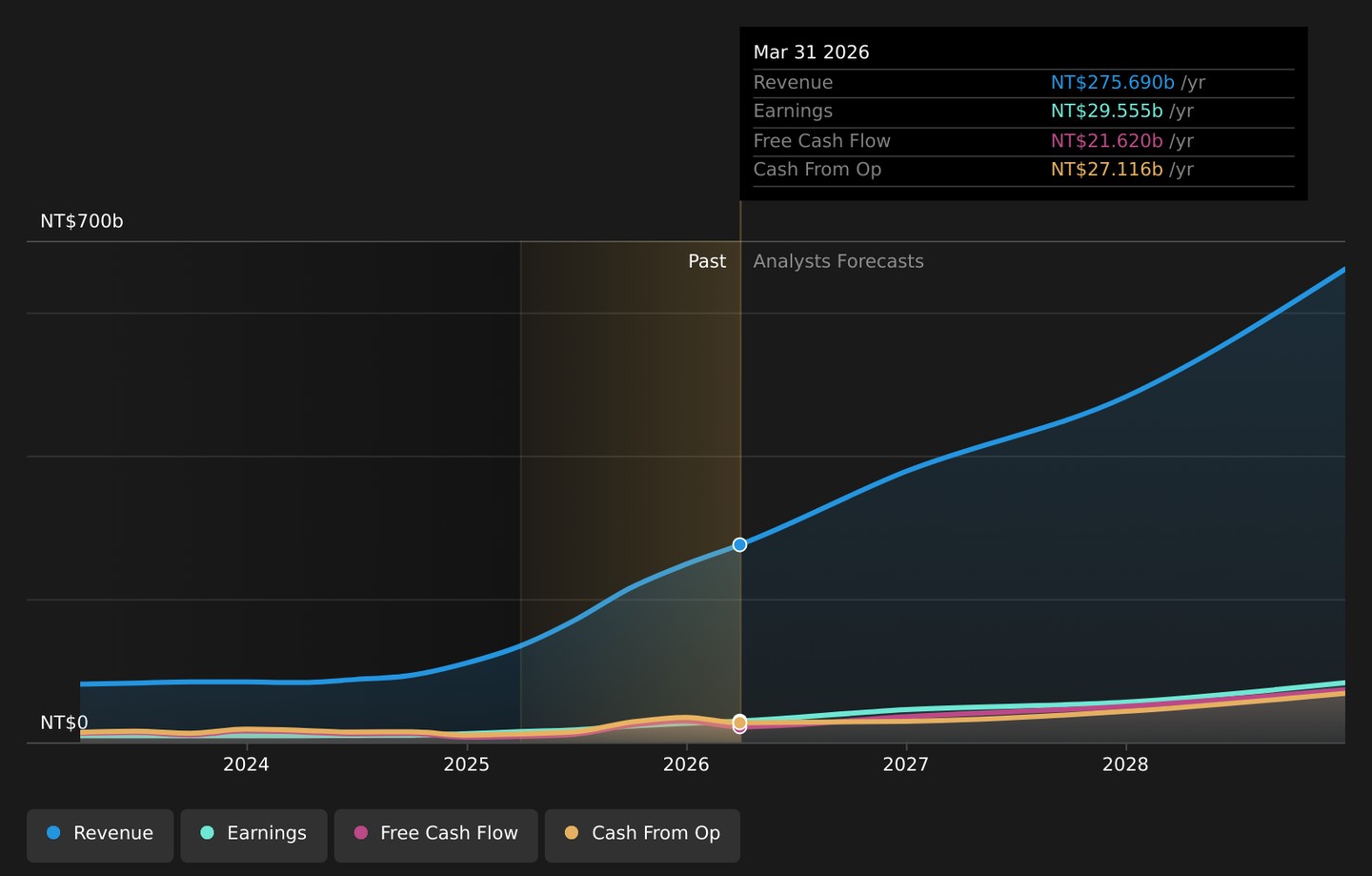
Task: Click the Analysts Forecasts label
Action: (x=838, y=261)
